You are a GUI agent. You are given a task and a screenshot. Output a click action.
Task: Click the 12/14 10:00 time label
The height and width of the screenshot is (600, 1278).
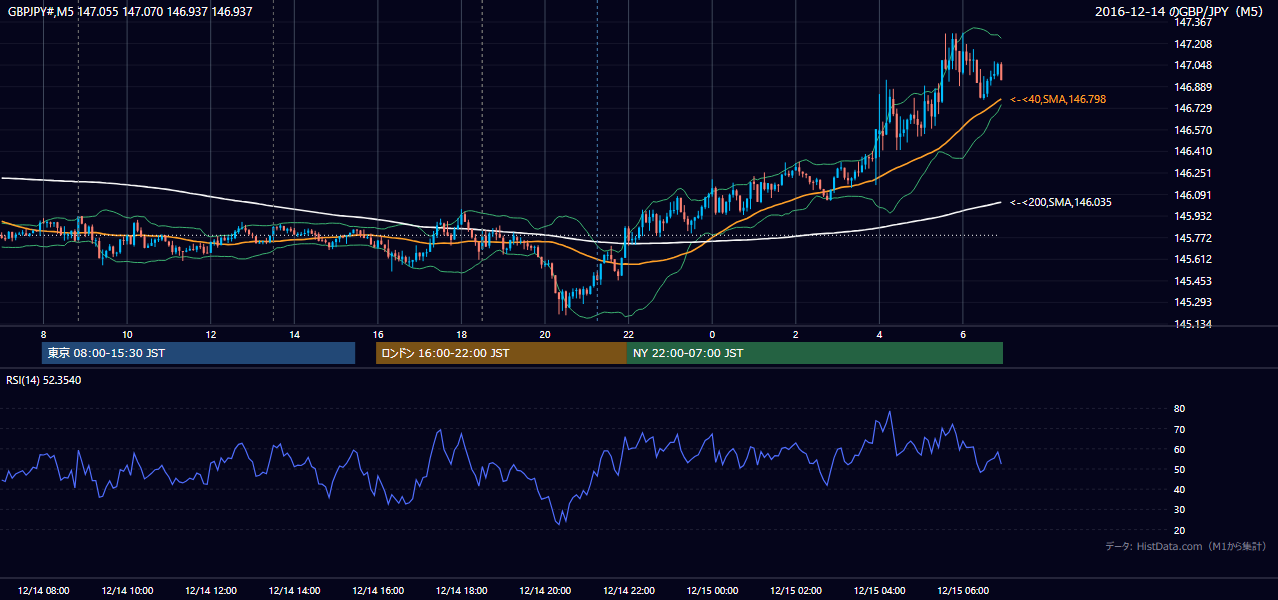tap(128, 591)
